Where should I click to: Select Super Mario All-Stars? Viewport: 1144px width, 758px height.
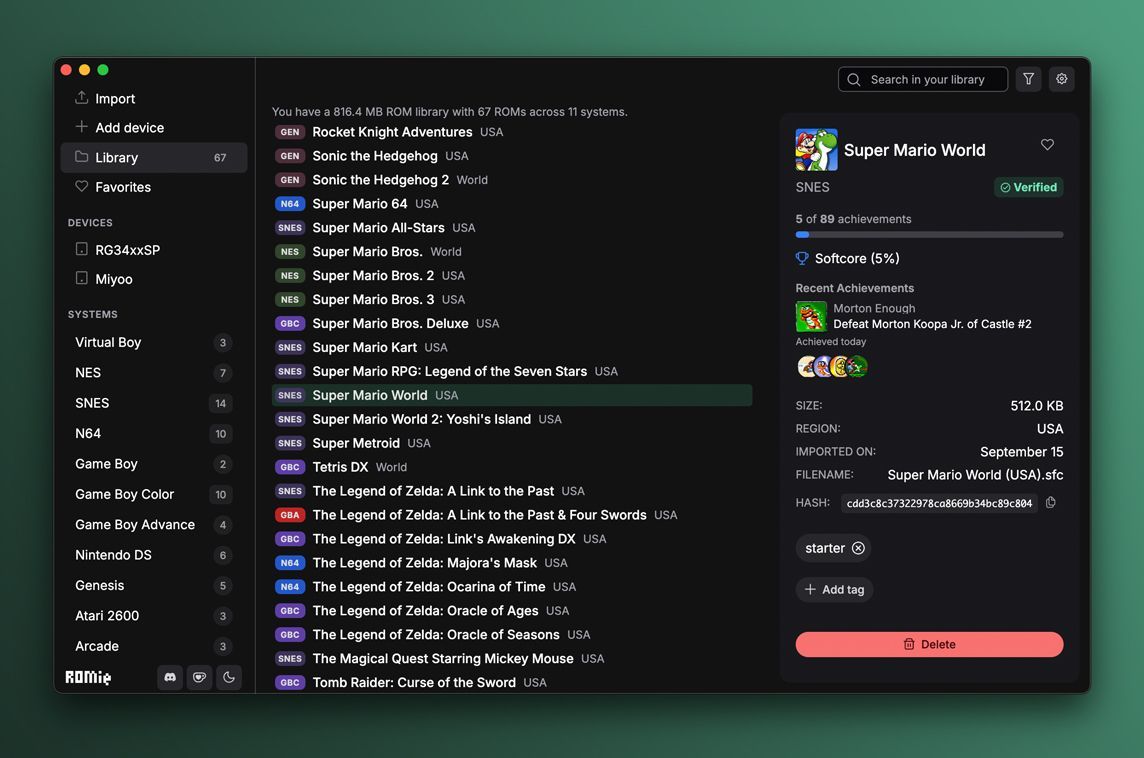[x=511, y=228]
